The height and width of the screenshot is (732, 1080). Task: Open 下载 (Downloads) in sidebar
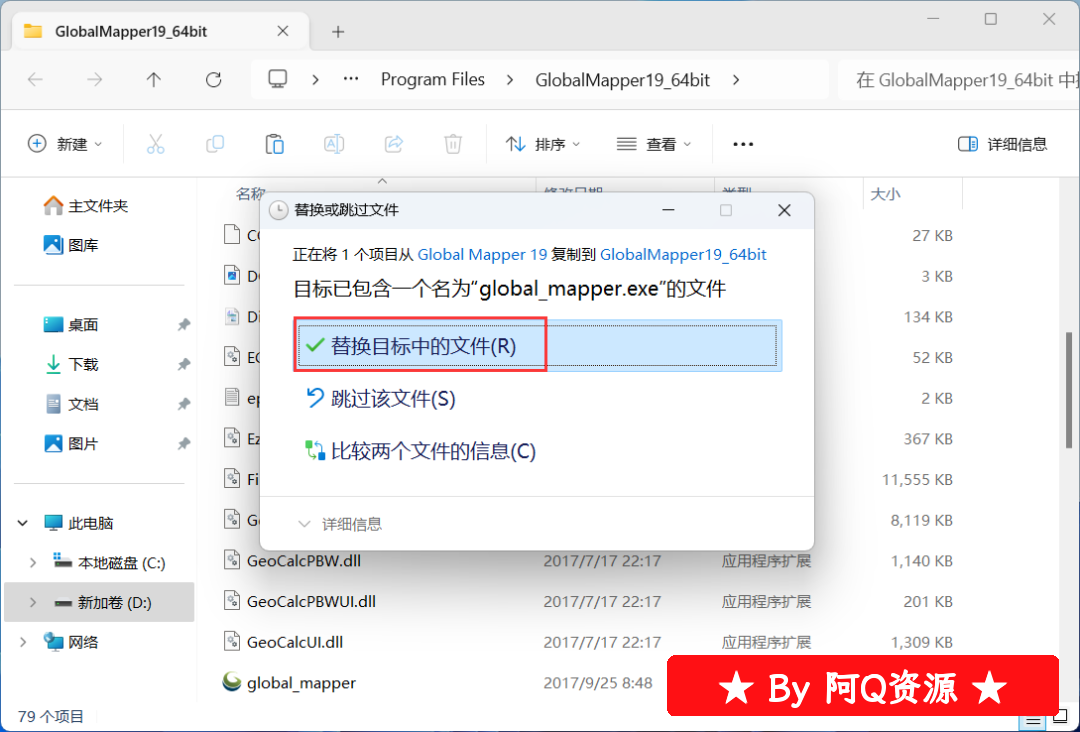(x=71, y=364)
